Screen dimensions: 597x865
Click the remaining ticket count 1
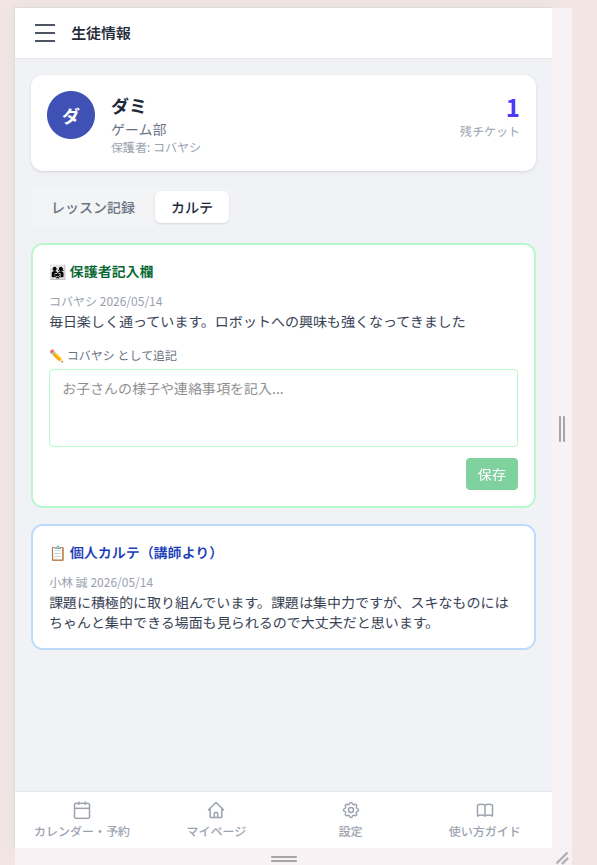513,108
